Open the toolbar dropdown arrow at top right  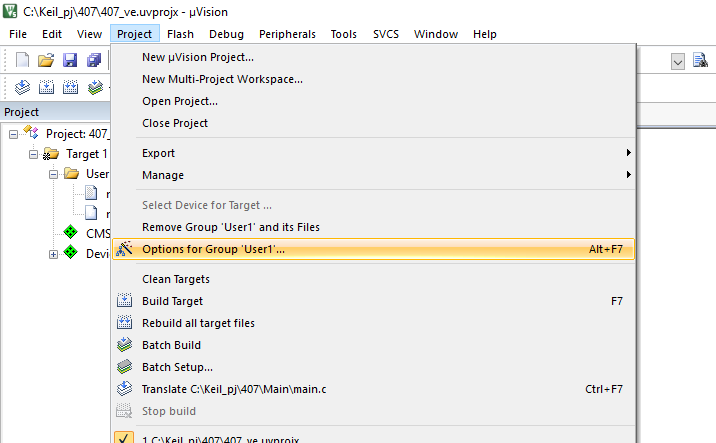pos(678,61)
